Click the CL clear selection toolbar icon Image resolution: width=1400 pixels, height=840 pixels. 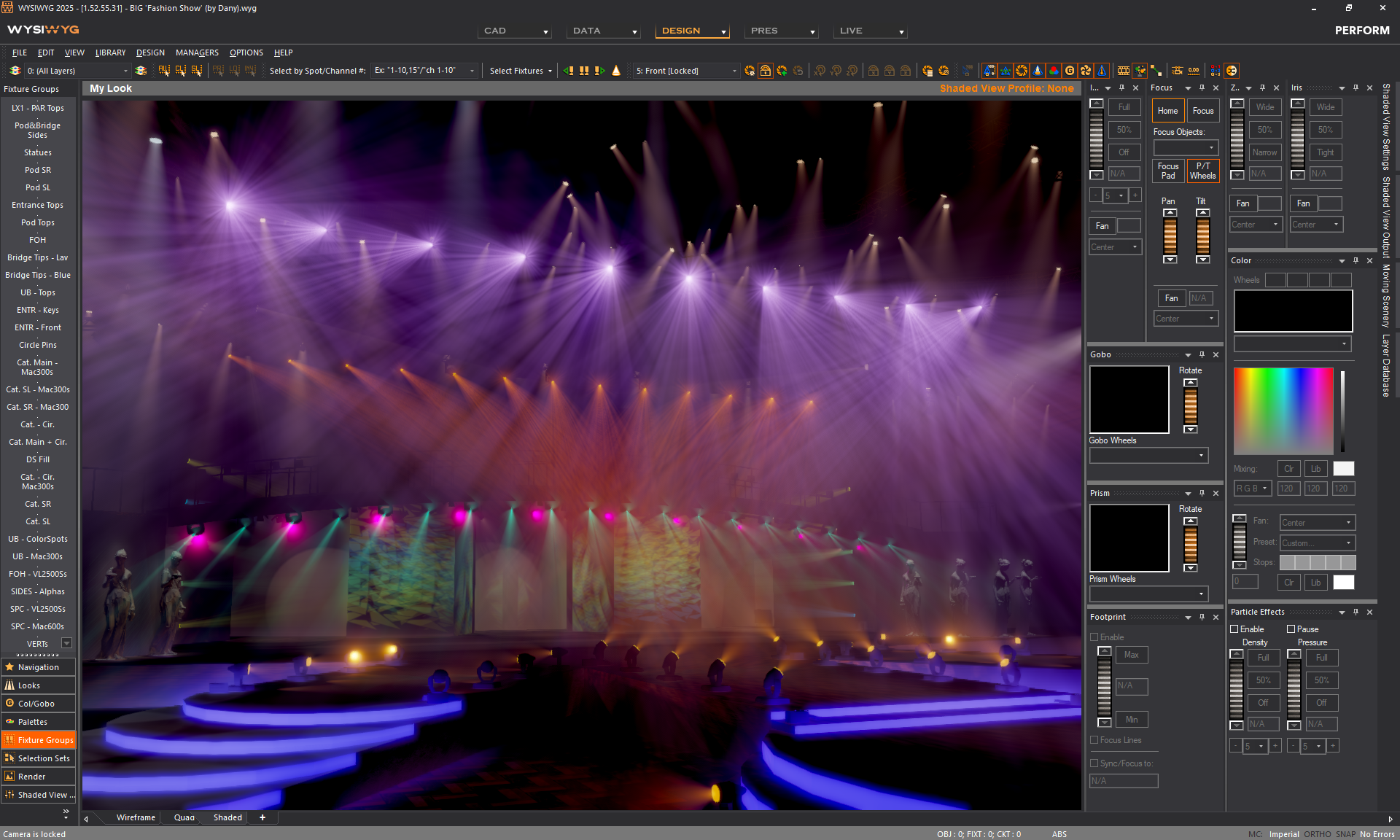179,71
